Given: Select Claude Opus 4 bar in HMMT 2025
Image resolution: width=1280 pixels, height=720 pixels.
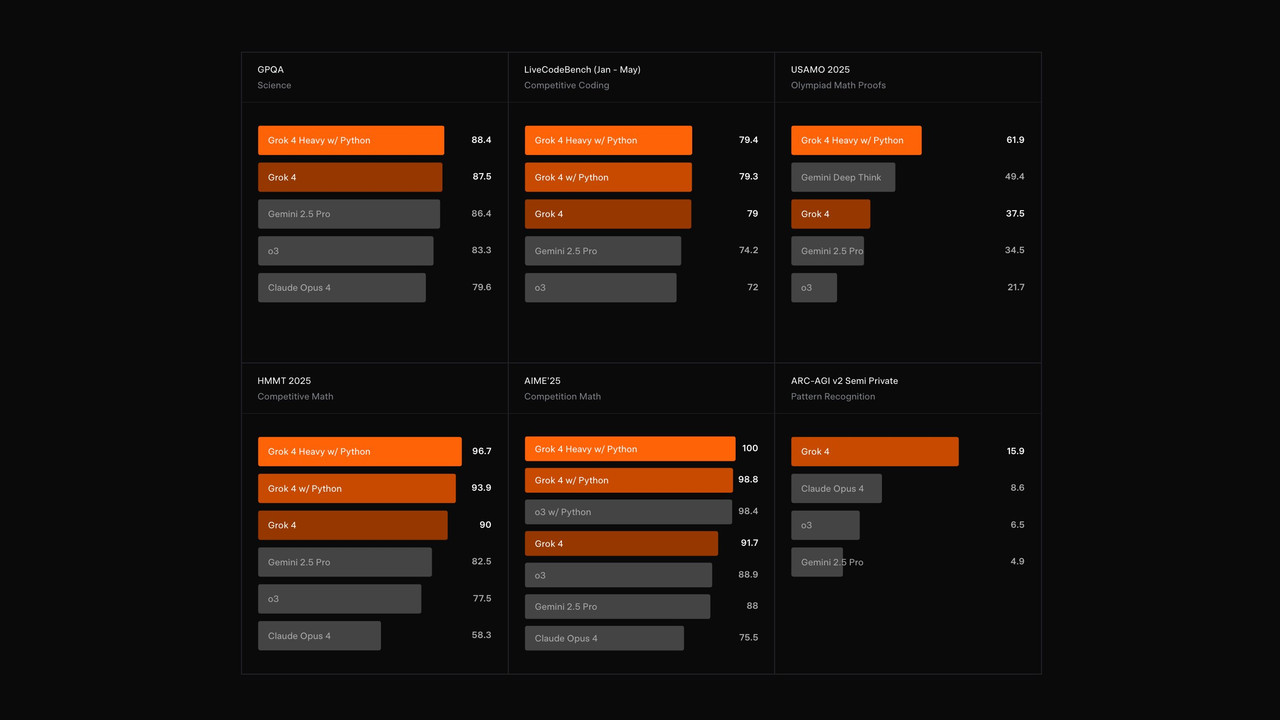Looking at the screenshot, I should point(319,636).
